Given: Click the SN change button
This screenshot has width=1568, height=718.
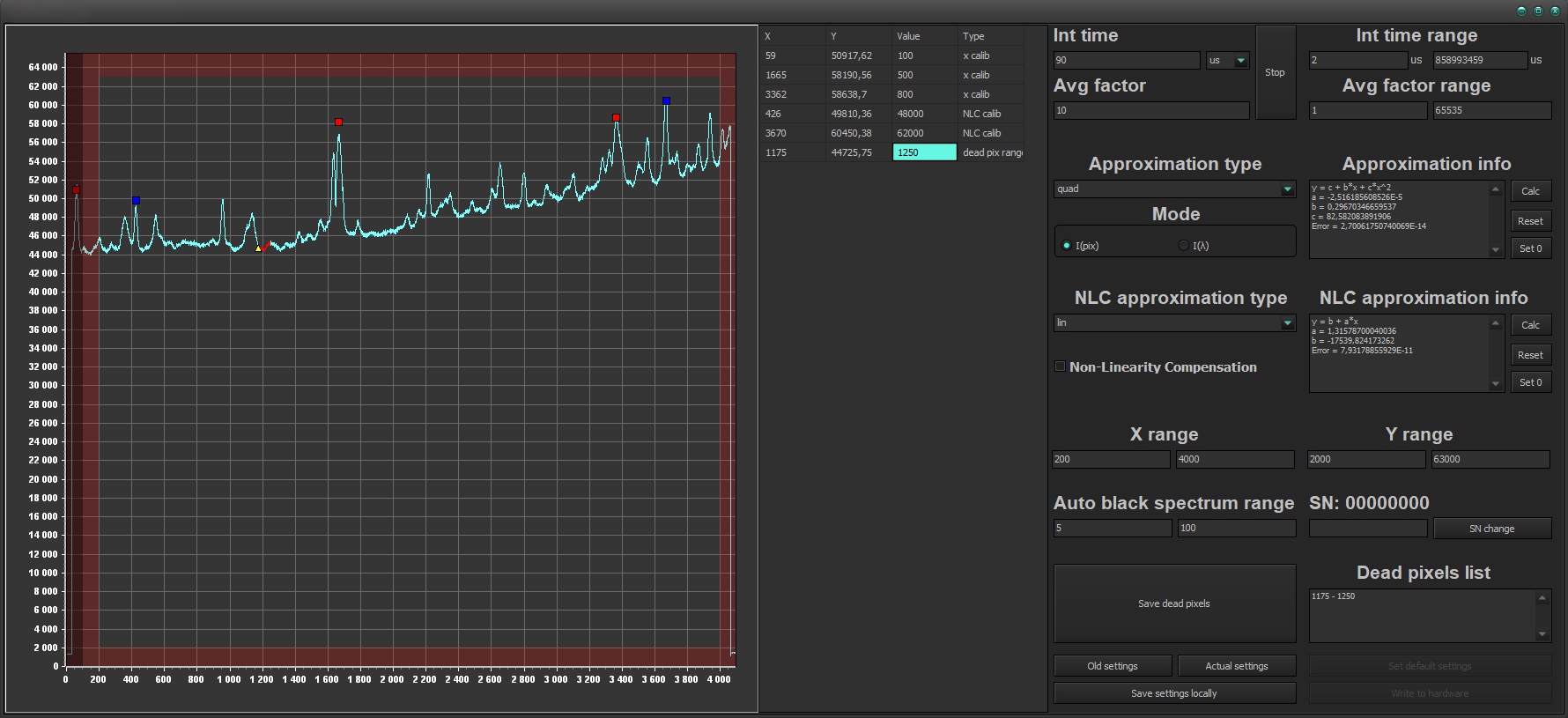Looking at the screenshot, I should [x=1491, y=529].
